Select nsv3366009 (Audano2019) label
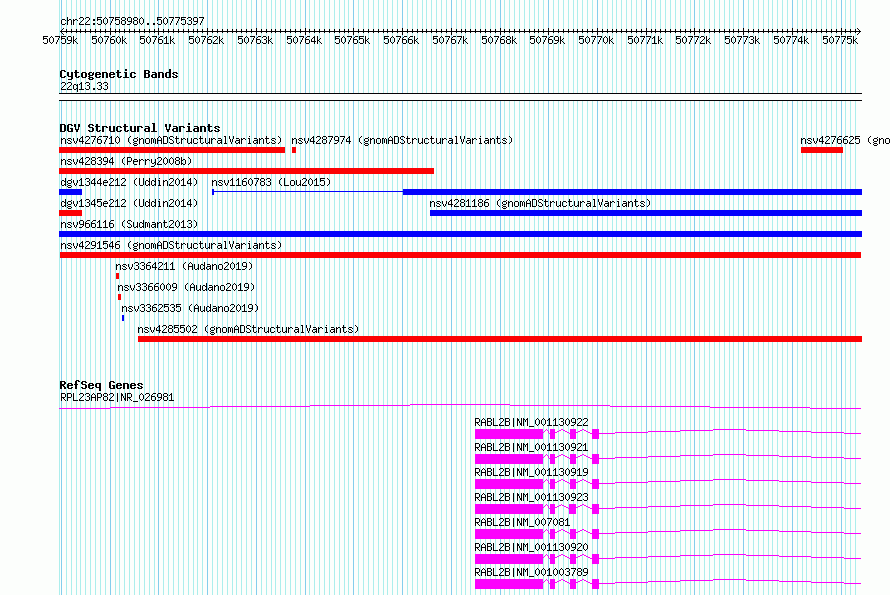This screenshot has width=890, height=595. coord(186,287)
